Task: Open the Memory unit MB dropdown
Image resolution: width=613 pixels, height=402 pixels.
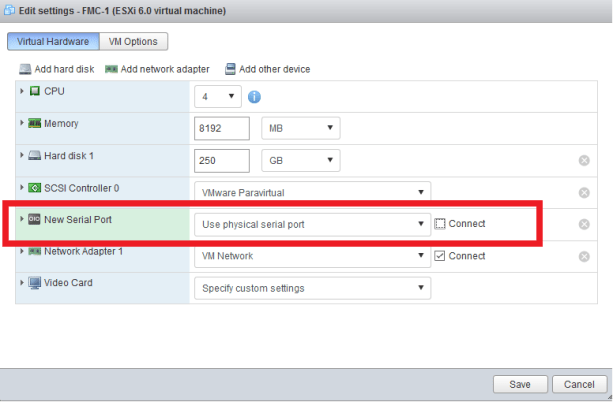Action: (x=300, y=128)
